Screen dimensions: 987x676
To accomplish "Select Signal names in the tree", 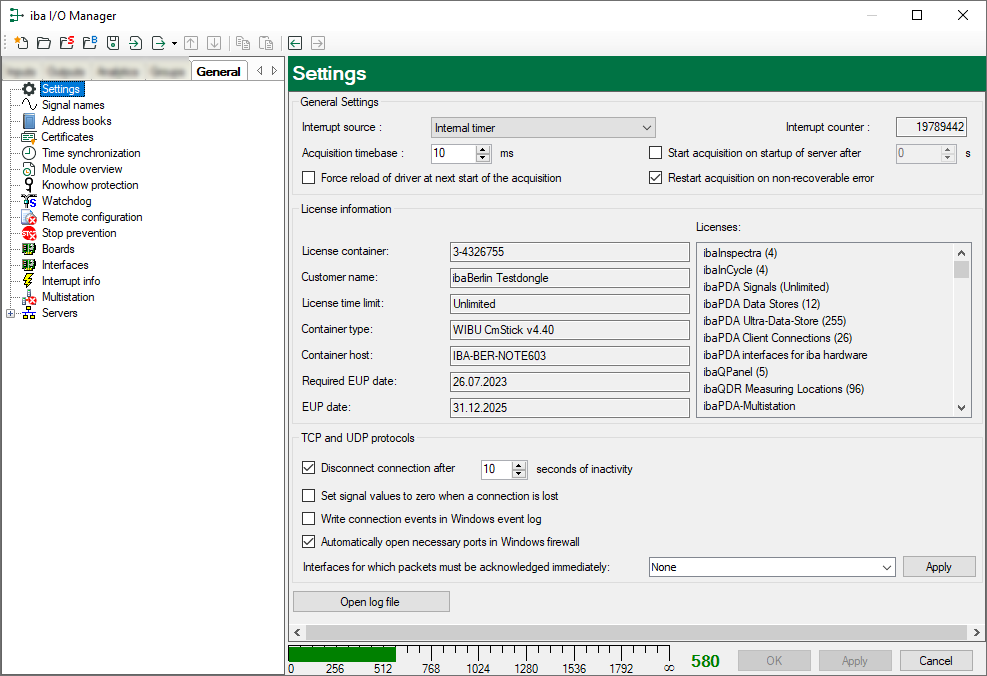I will coord(72,105).
